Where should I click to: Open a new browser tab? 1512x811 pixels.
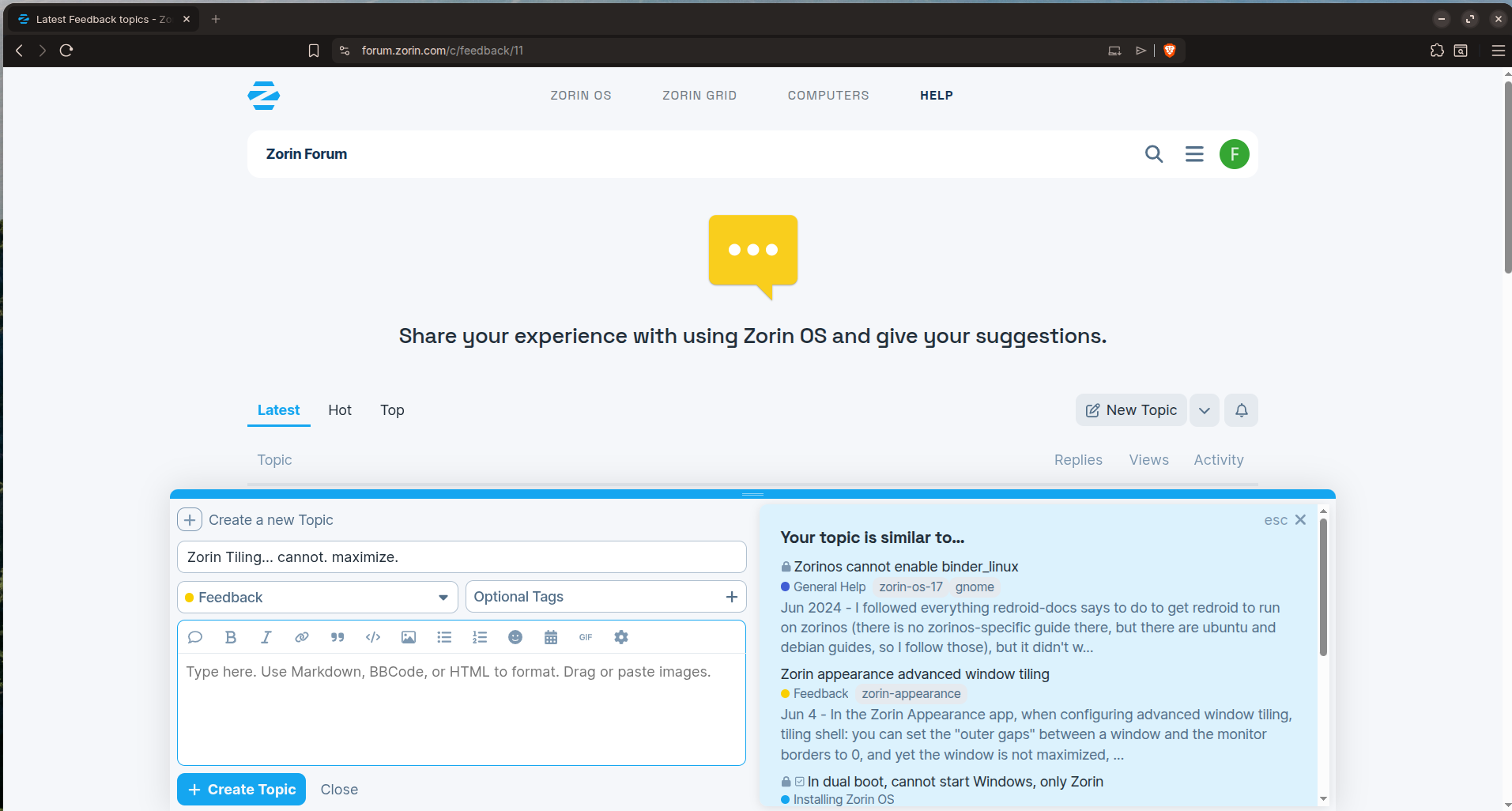click(x=216, y=19)
